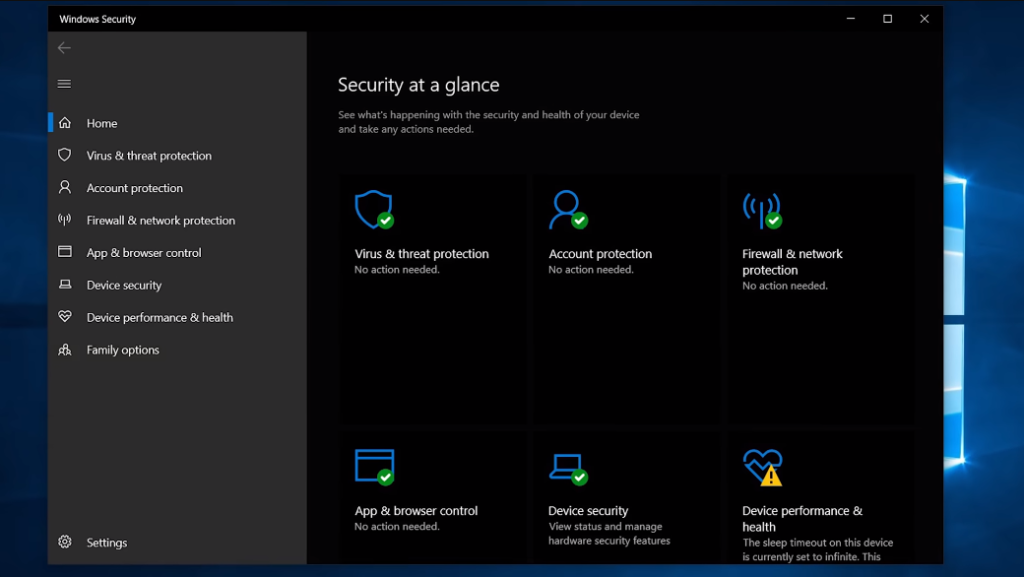
Task: Click the Settings gear icon
Action: pos(65,542)
